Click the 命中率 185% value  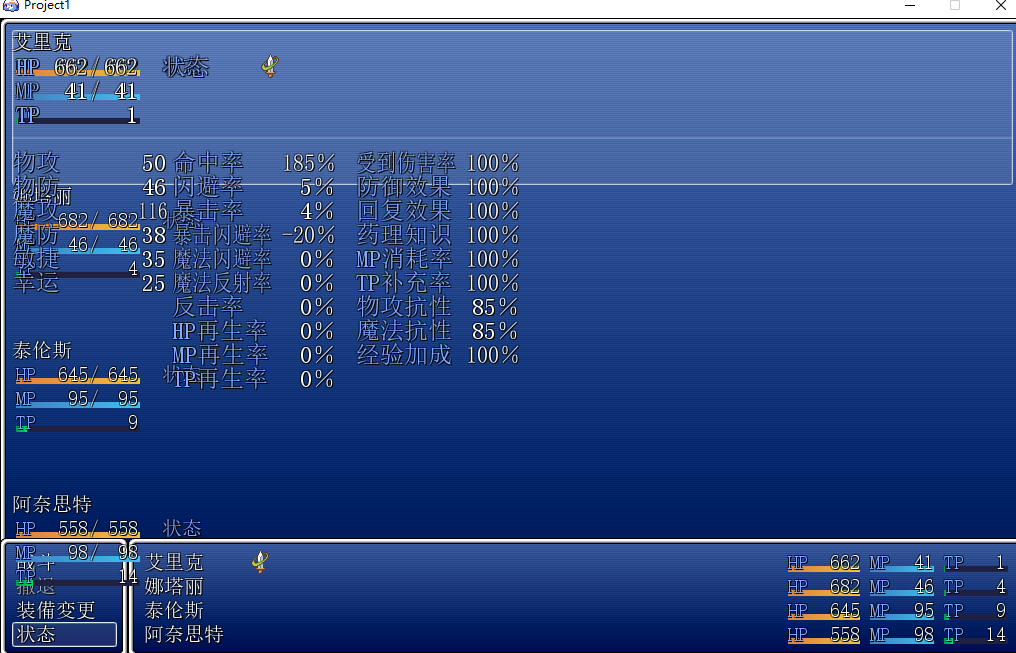pyautogui.click(x=308, y=163)
